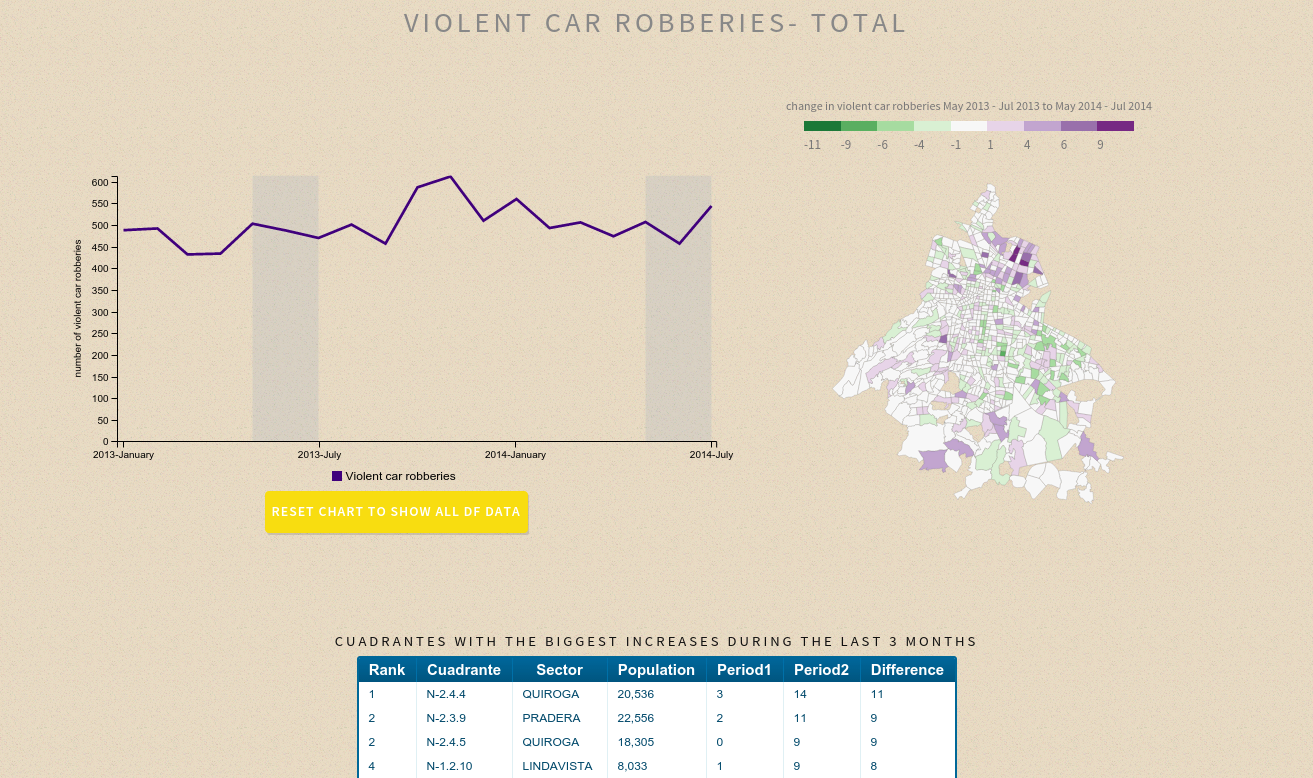Click the Period2 column header

[x=821, y=670]
